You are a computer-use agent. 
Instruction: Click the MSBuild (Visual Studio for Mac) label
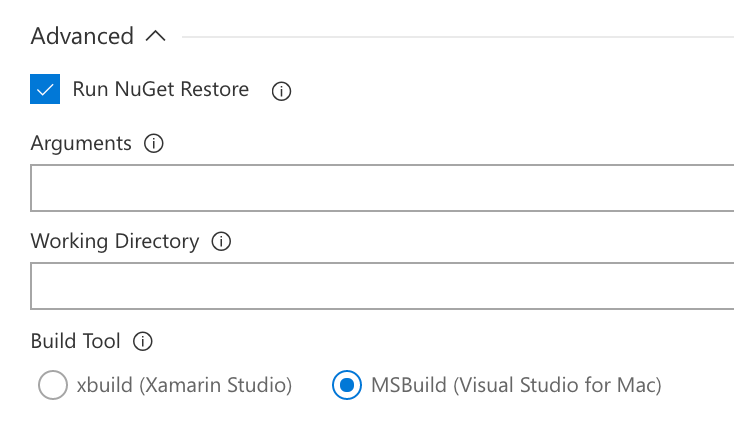516,385
